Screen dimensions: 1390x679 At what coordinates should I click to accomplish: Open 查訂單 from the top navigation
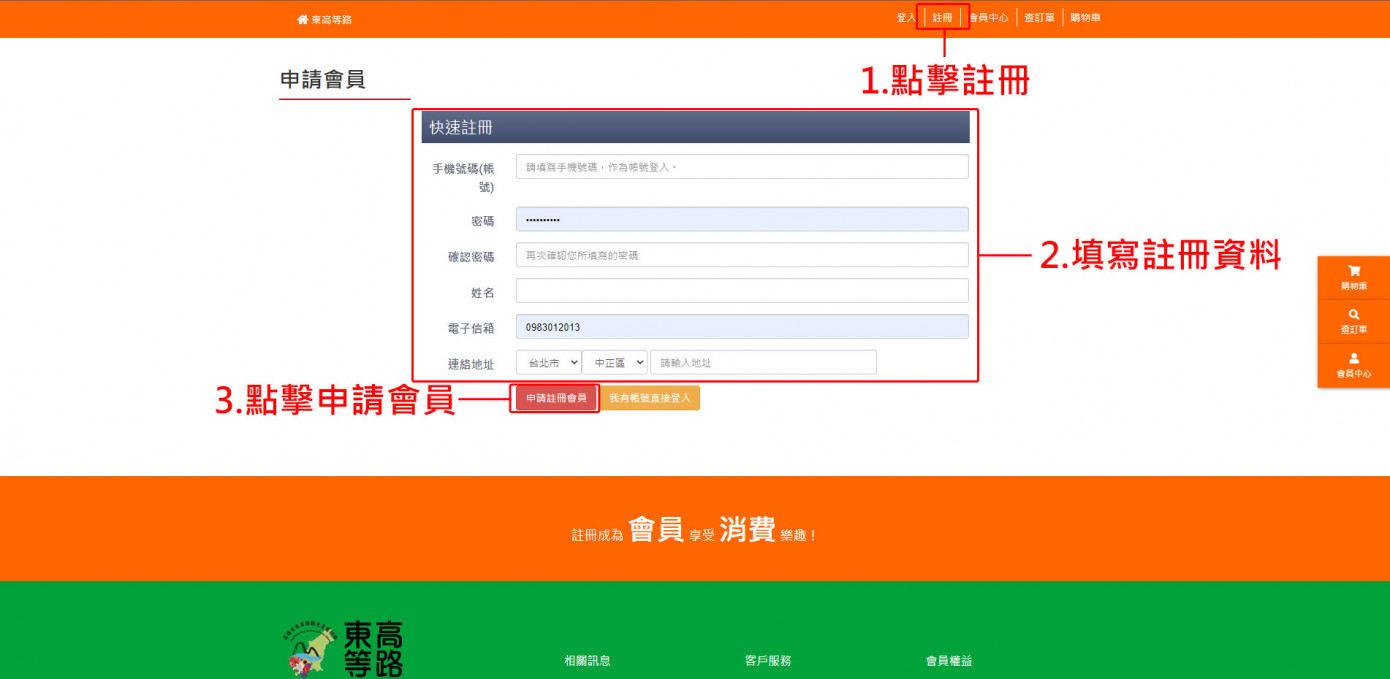[x=1039, y=18]
